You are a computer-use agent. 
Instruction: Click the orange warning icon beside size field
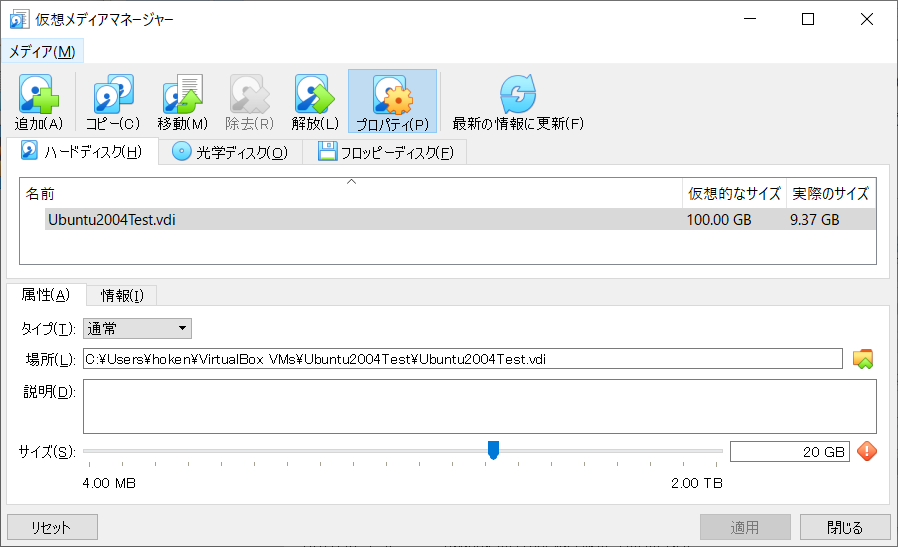(x=867, y=451)
